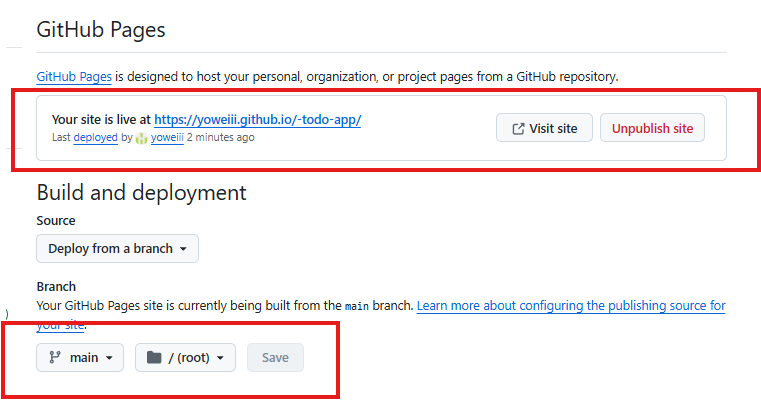Click the 'Branch' label
The height and width of the screenshot is (400, 761).
56,286
